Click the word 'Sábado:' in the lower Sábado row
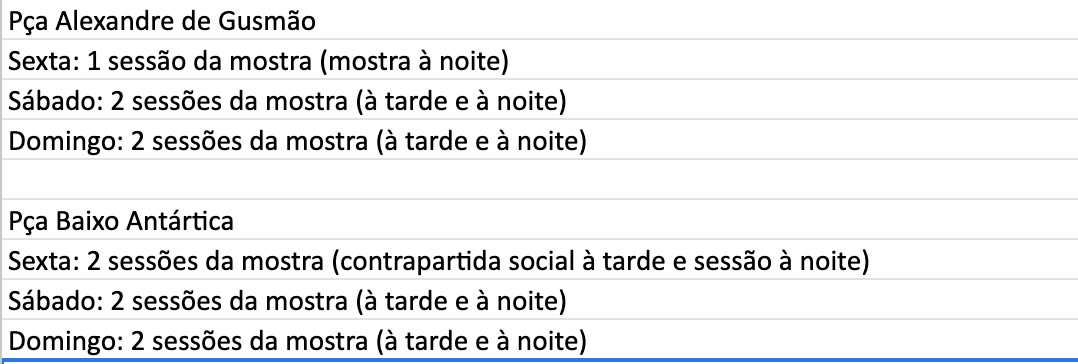 [x=56, y=301]
